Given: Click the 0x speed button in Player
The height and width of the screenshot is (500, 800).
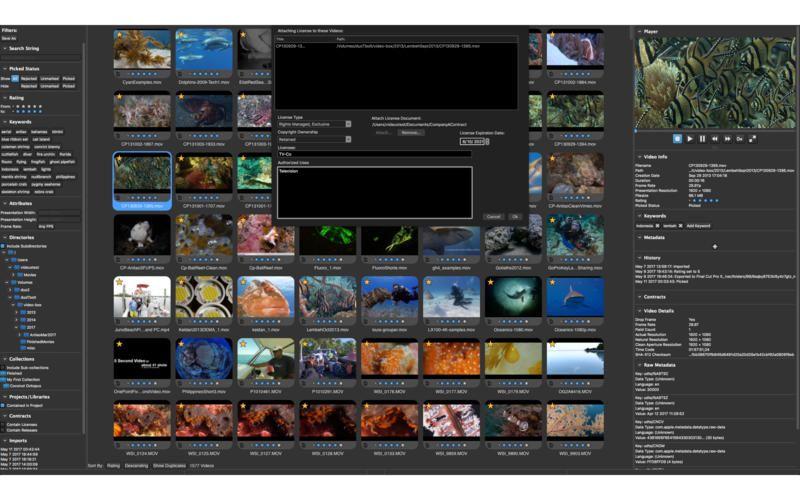Looking at the screenshot, I should tap(739, 139).
